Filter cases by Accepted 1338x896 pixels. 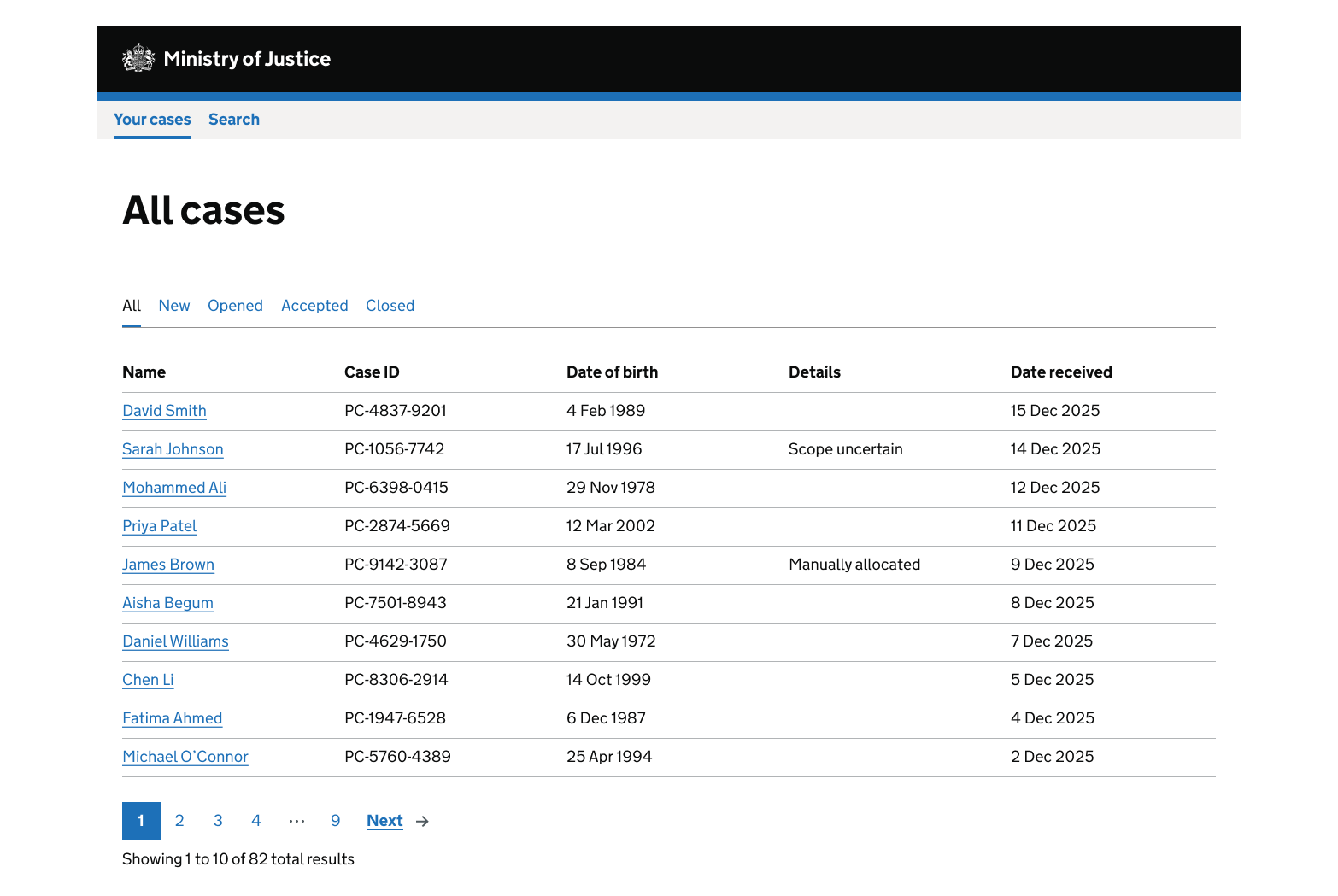click(x=314, y=306)
